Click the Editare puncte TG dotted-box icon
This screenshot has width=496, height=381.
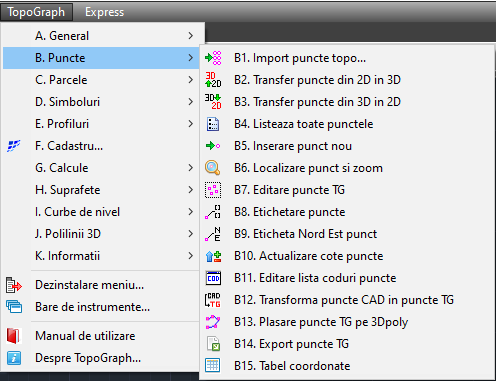(x=213, y=190)
